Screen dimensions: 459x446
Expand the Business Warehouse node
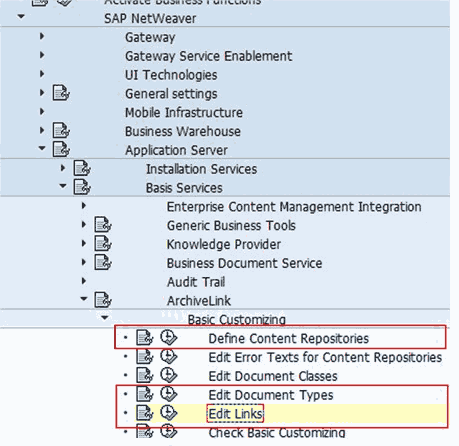coord(42,130)
